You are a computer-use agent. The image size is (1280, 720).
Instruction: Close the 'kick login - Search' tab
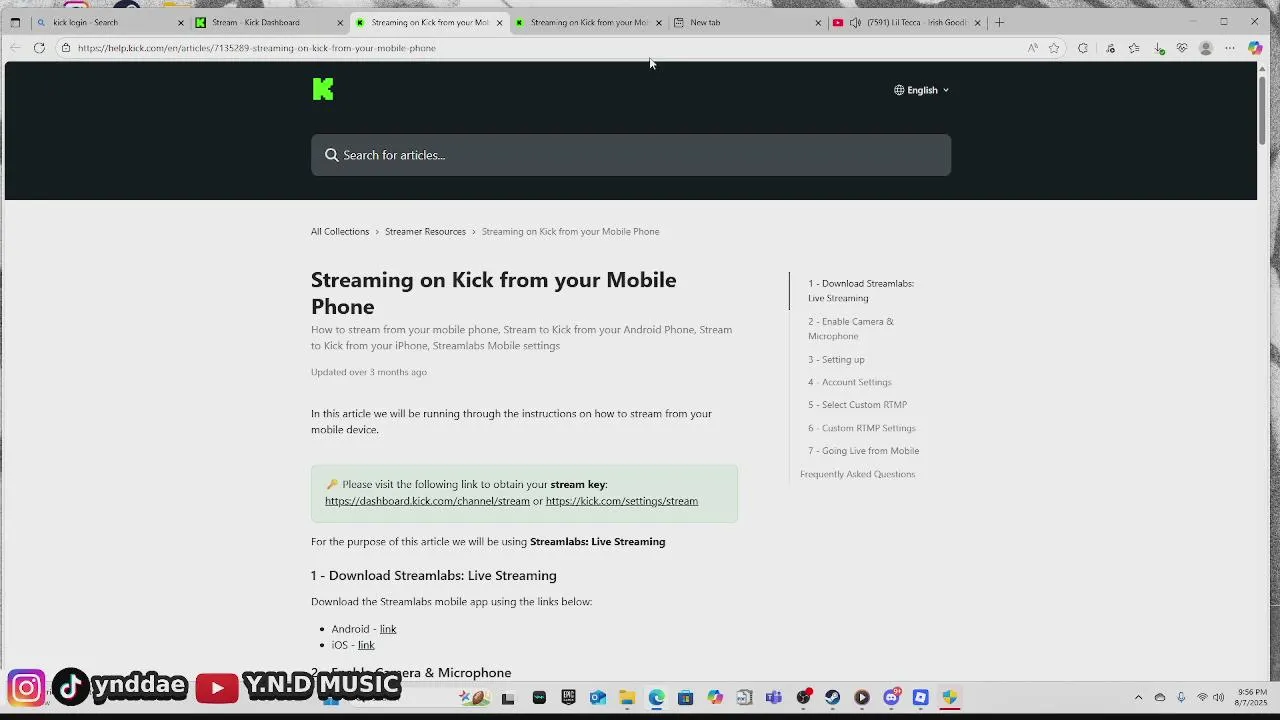(181, 22)
